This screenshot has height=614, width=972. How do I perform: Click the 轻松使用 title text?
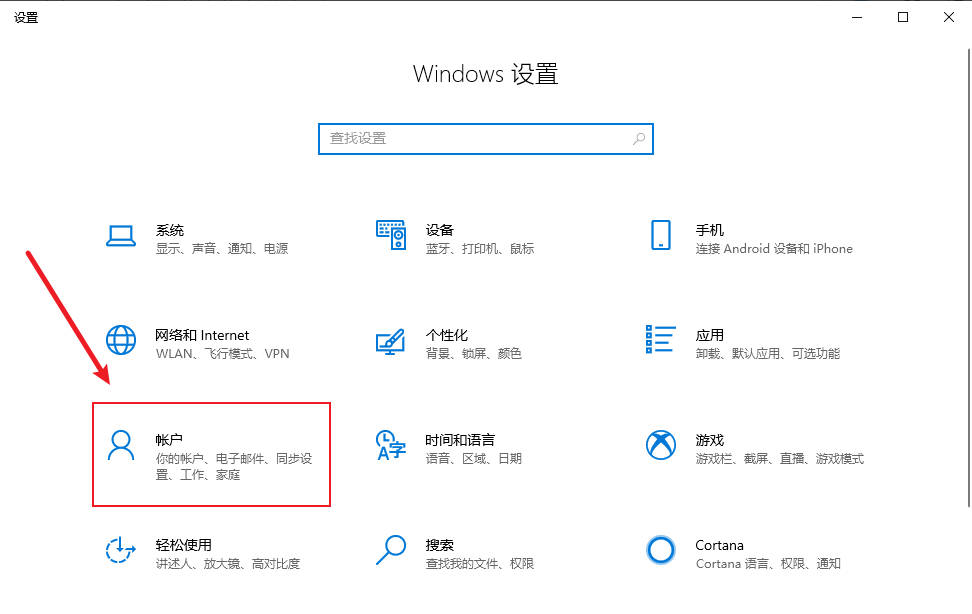pos(183,545)
